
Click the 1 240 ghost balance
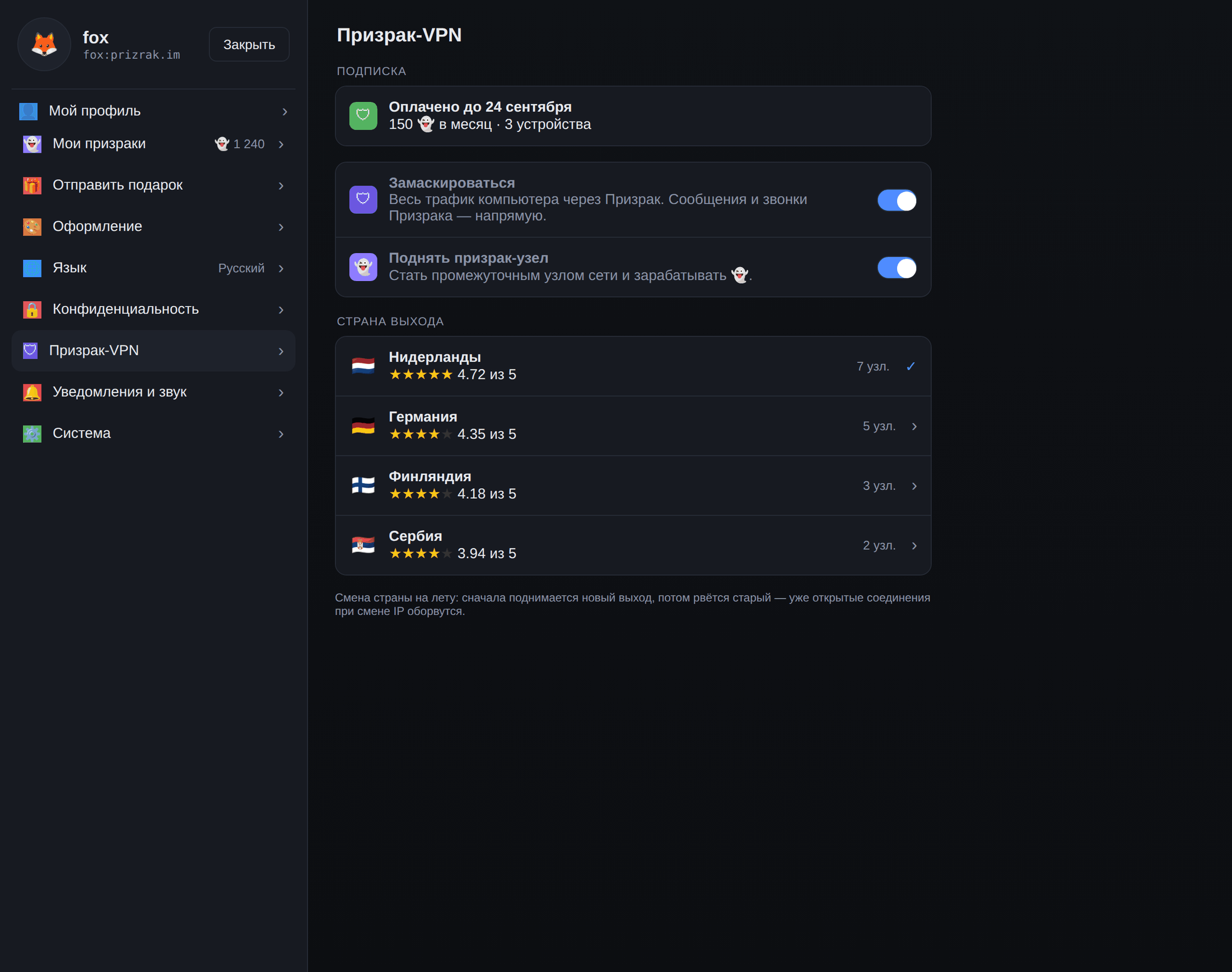coord(240,144)
